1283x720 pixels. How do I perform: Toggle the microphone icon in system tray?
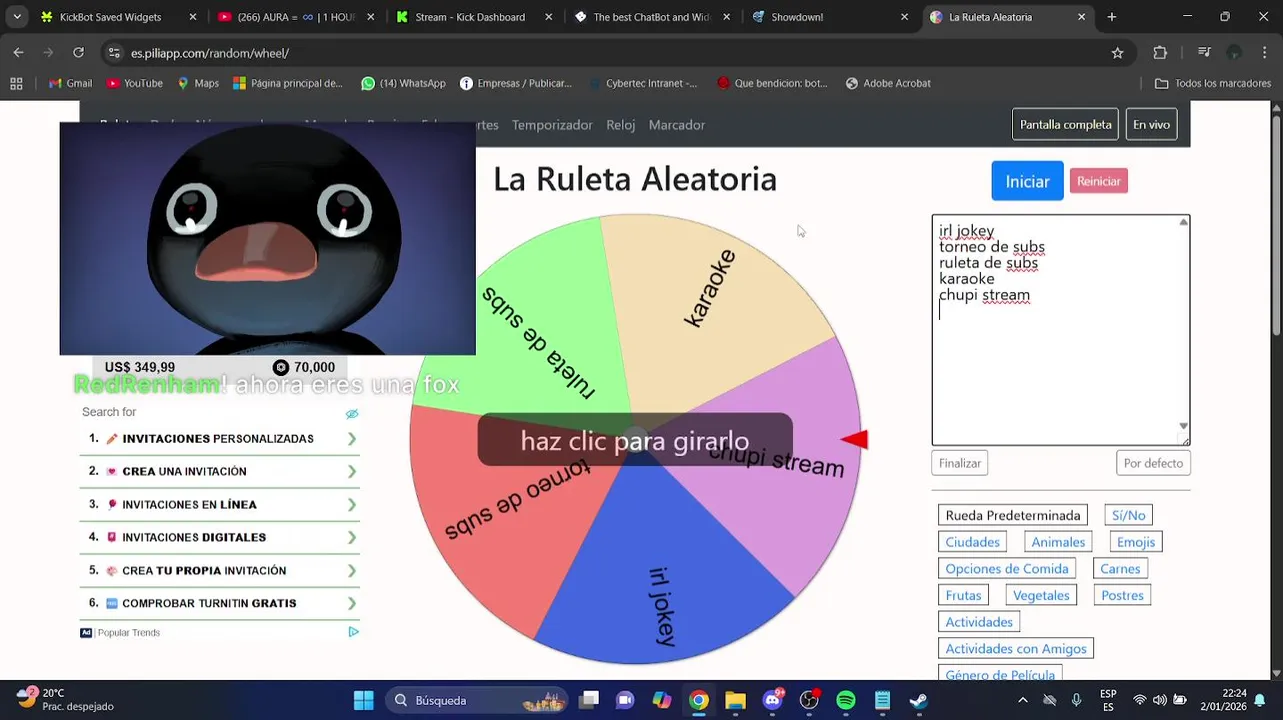point(1076,700)
